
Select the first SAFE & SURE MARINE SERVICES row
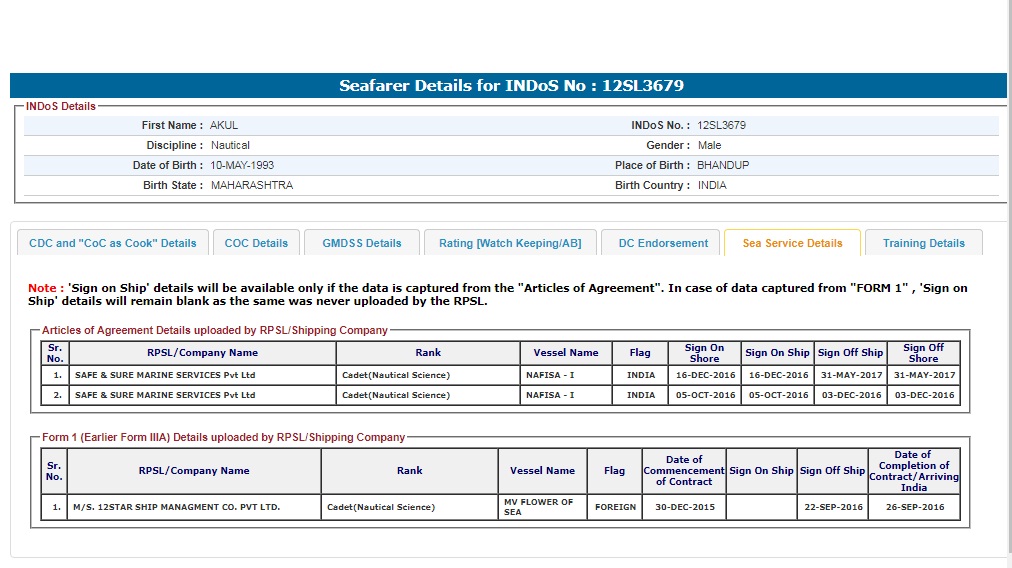165,376
